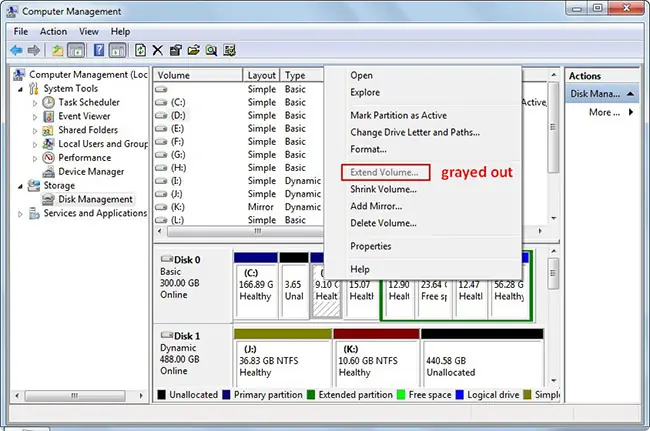This screenshot has width=650, height=431.
Task: Expand the Performance node
Action: tap(35, 159)
